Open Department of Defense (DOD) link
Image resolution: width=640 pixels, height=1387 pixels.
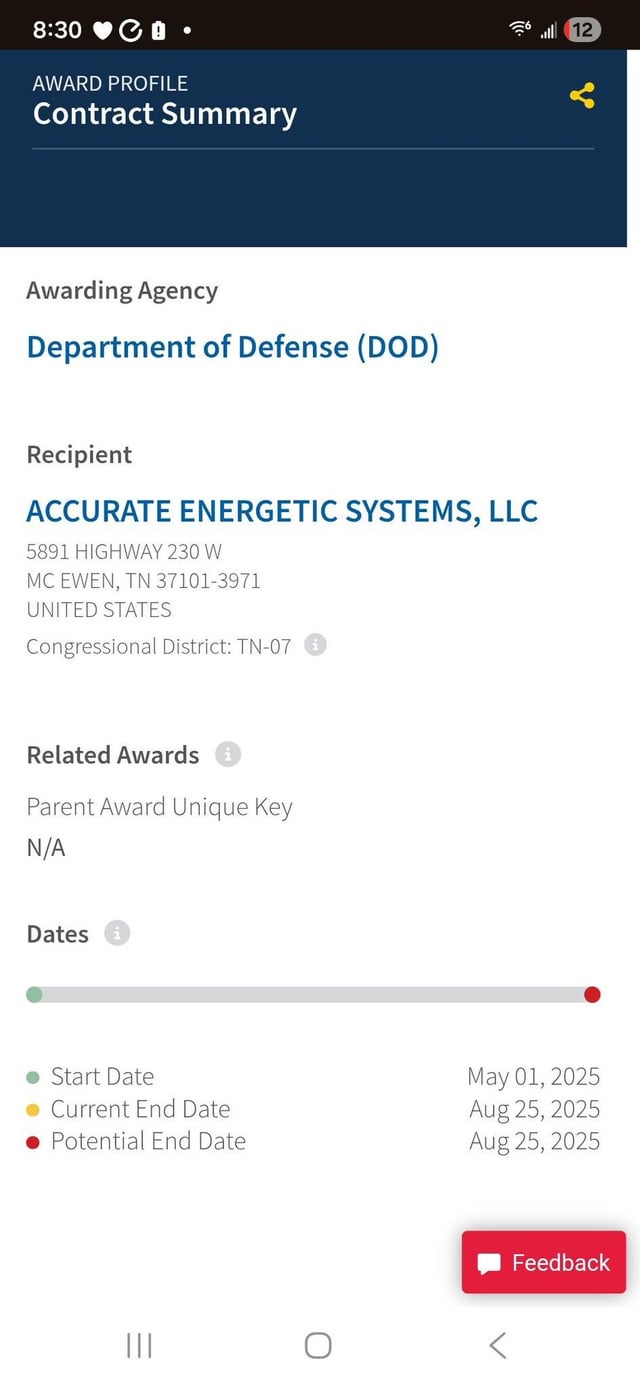point(232,347)
